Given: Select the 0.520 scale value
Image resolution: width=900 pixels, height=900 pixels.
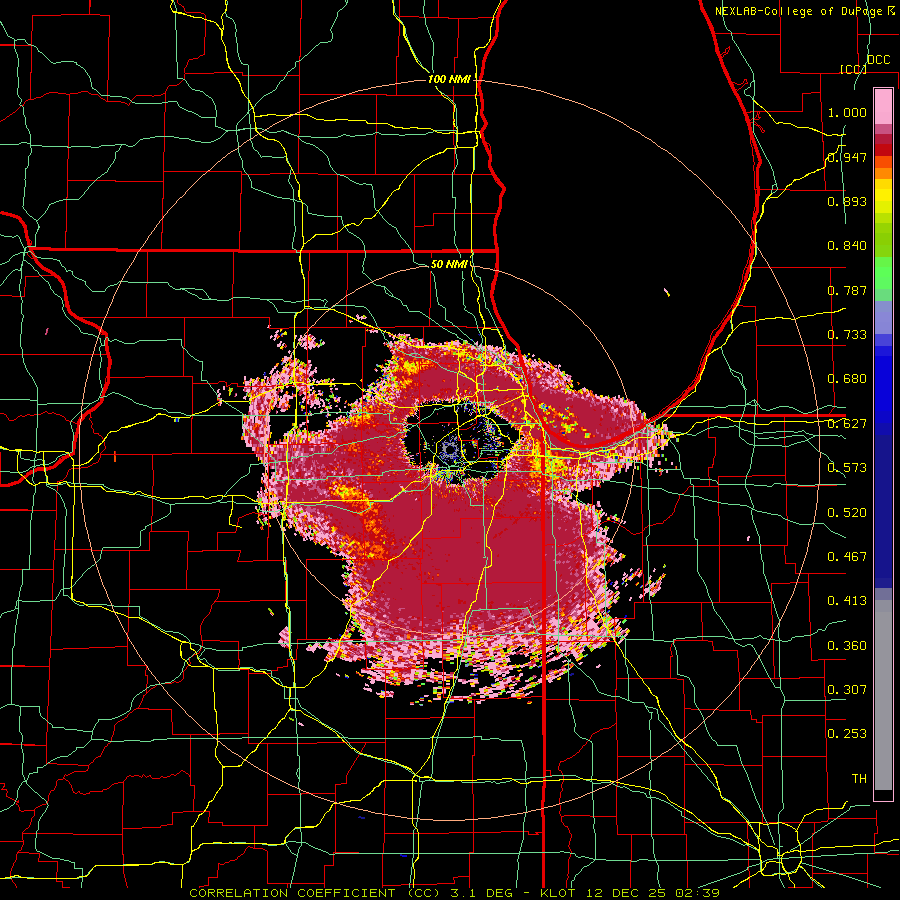Looking at the screenshot, I should point(847,513).
